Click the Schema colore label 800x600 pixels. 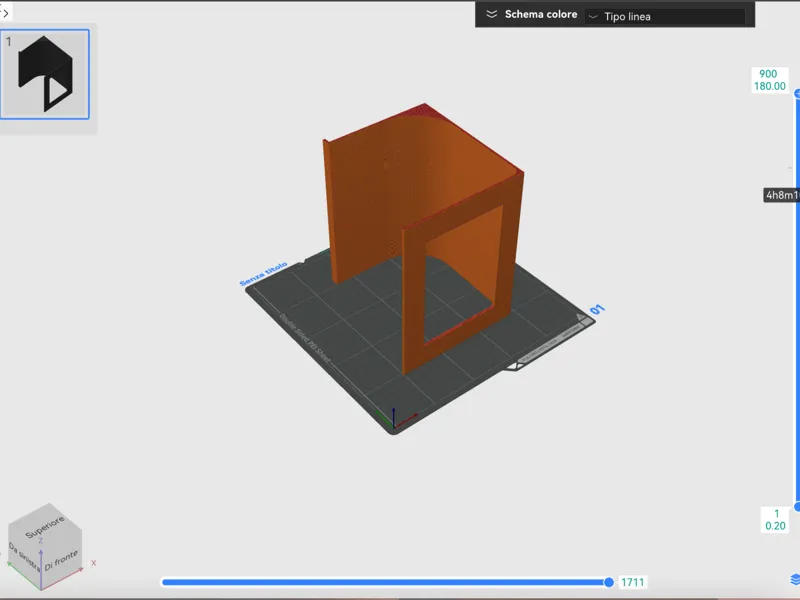click(x=541, y=14)
